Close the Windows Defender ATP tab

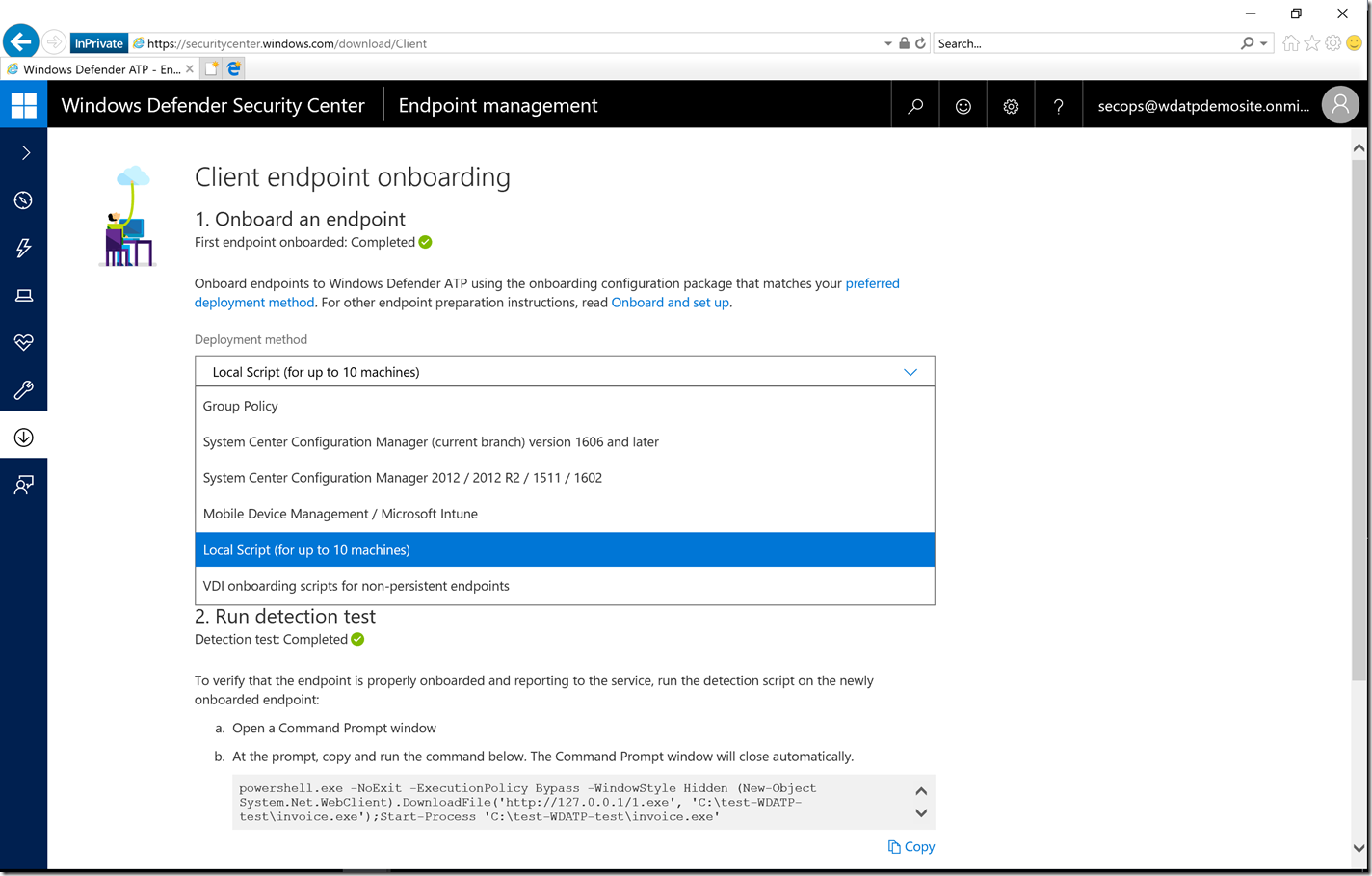[190, 69]
